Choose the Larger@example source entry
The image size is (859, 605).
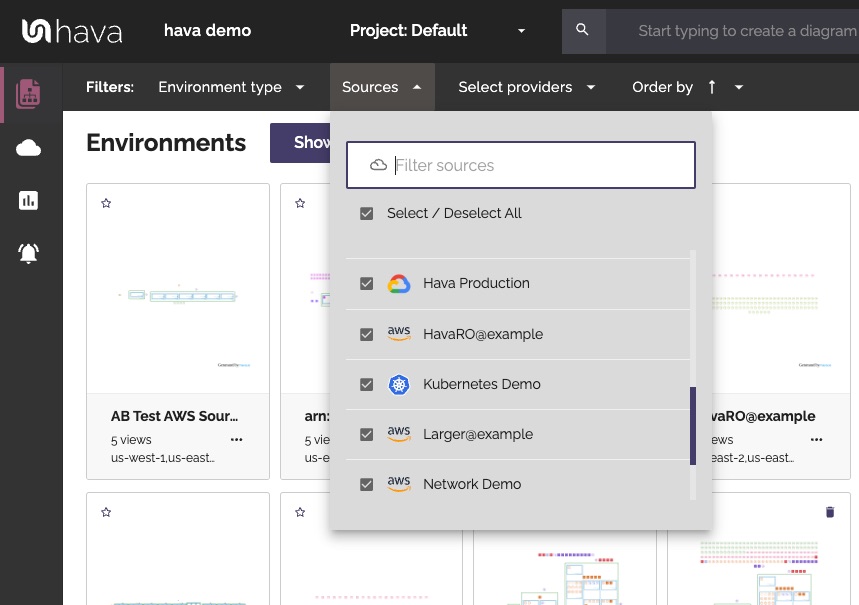477,434
